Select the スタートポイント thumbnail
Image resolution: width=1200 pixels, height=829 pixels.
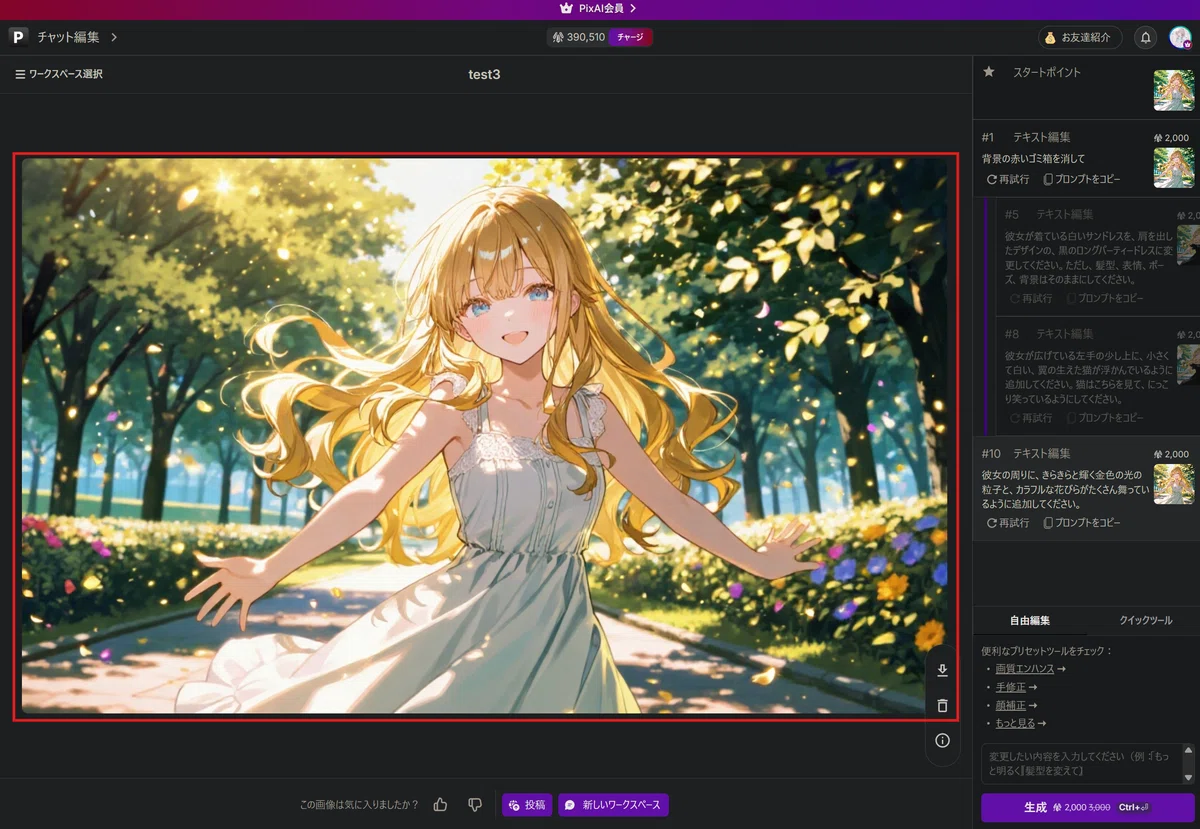[x=1173, y=90]
